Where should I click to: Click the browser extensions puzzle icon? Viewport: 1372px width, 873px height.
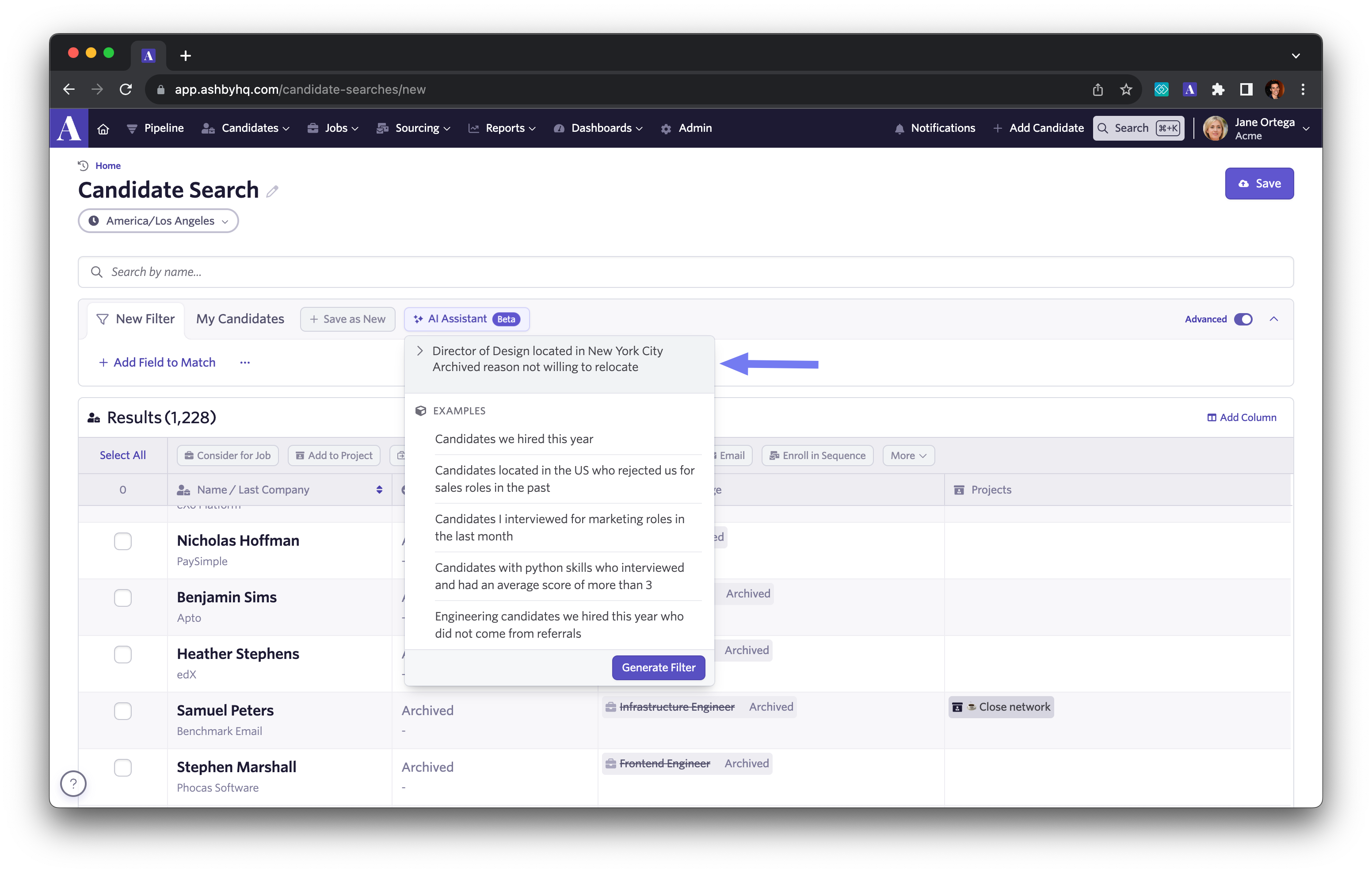[x=1218, y=89]
